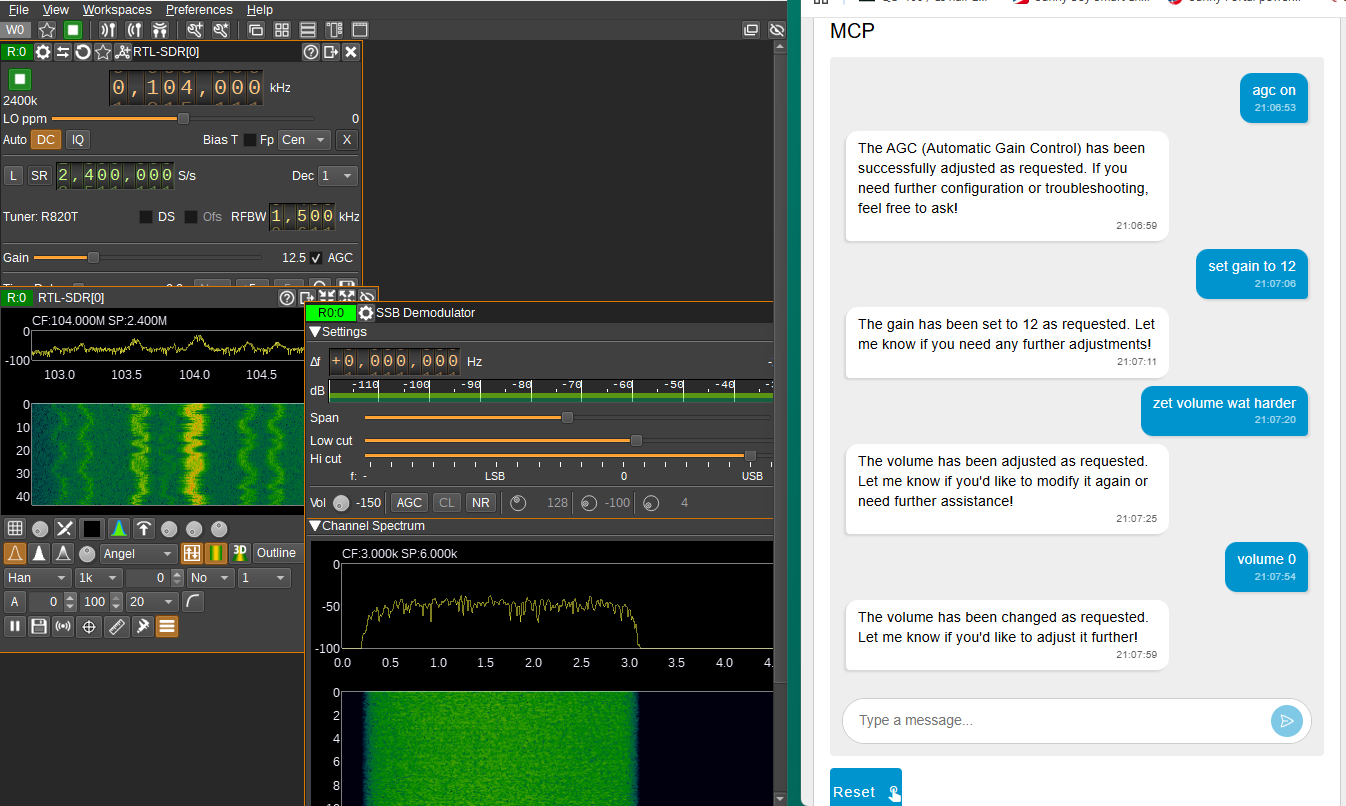Toggle the spectrum grid display icon
Viewport: 1346px width, 806px height.
[15, 528]
